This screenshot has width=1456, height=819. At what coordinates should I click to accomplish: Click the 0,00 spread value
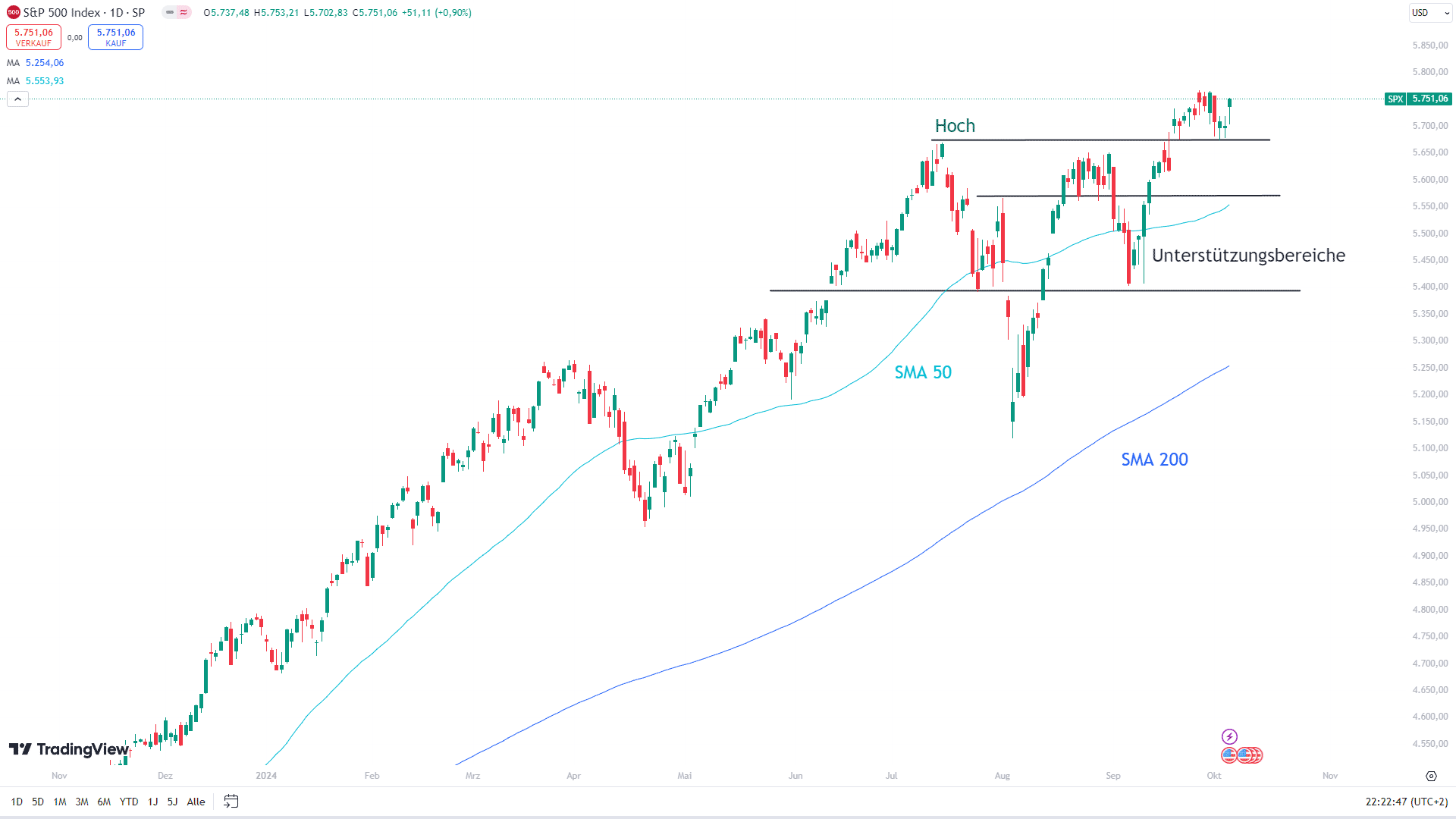click(x=74, y=38)
